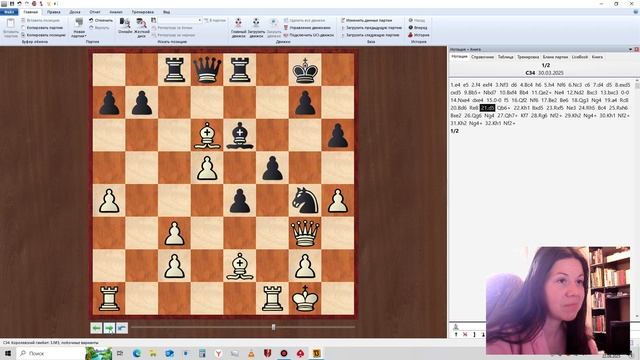Image resolution: width=640 pixels, height=360 pixels.
Task: Click the black knight on g4
Action: pos(305,200)
